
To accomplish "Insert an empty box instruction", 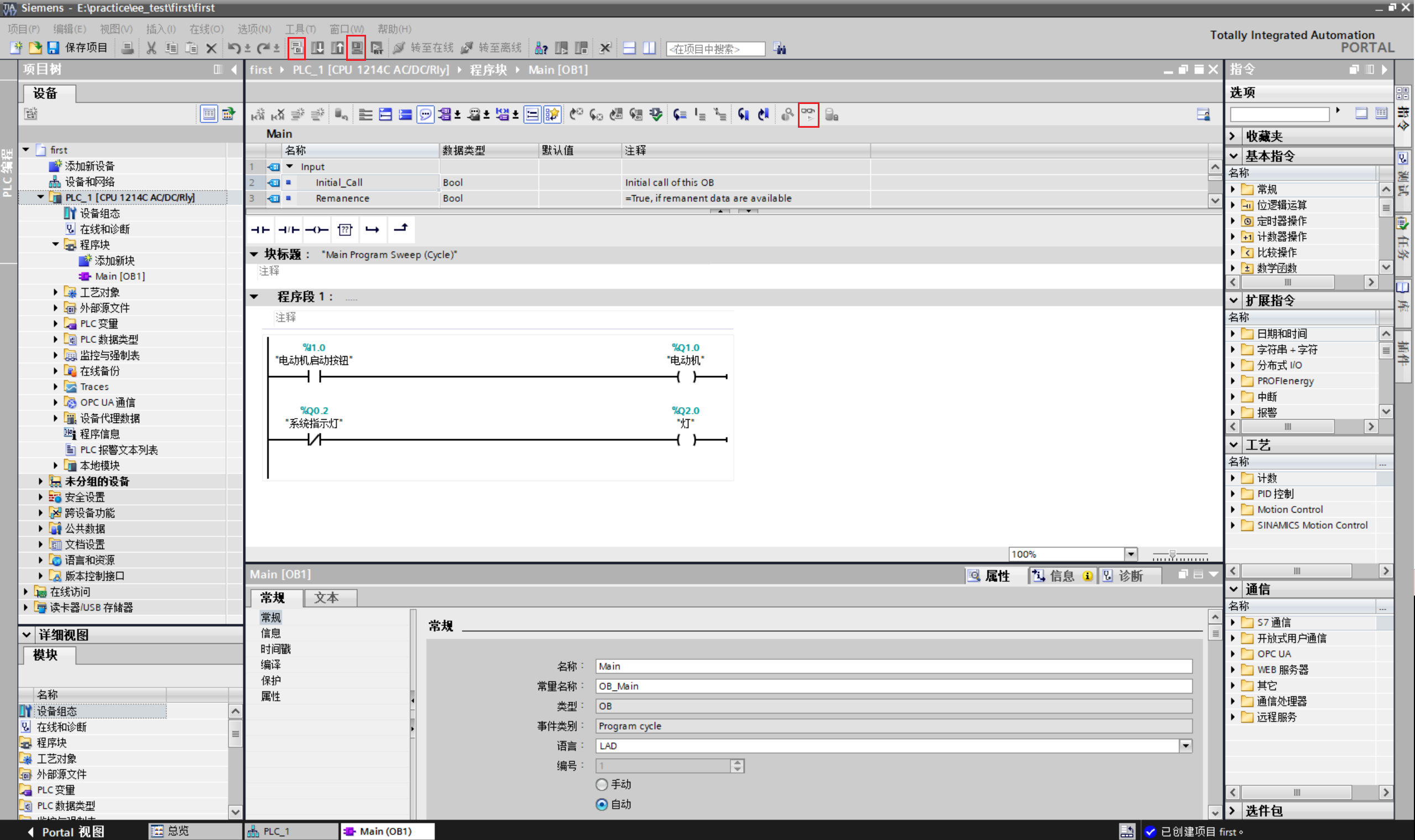I will coord(344,229).
